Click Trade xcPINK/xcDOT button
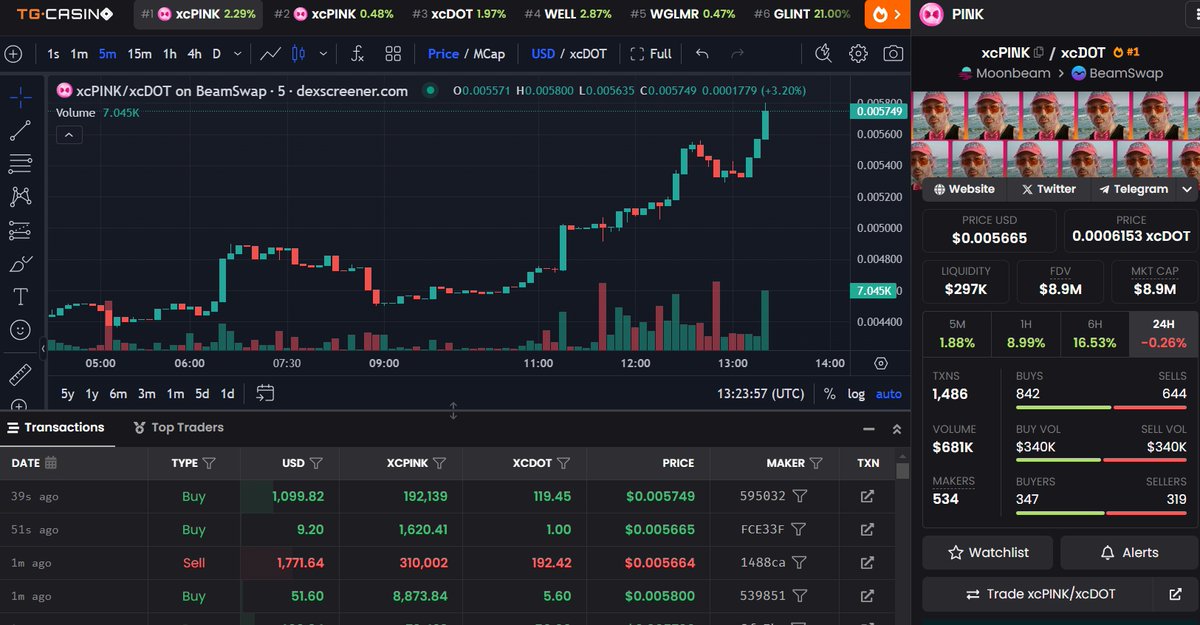Screen dimensions: 1200x625 pos(1040,594)
